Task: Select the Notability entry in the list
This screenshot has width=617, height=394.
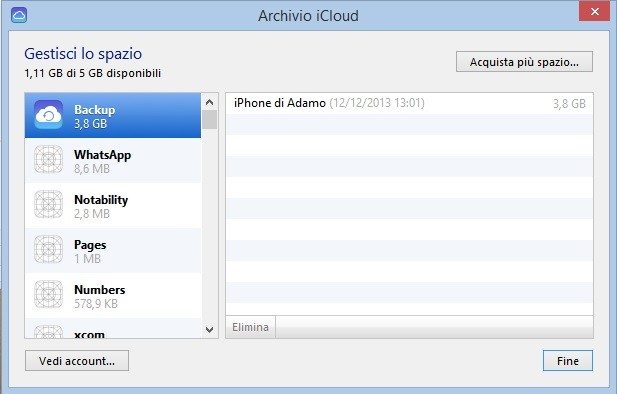Action: click(x=113, y=205)
